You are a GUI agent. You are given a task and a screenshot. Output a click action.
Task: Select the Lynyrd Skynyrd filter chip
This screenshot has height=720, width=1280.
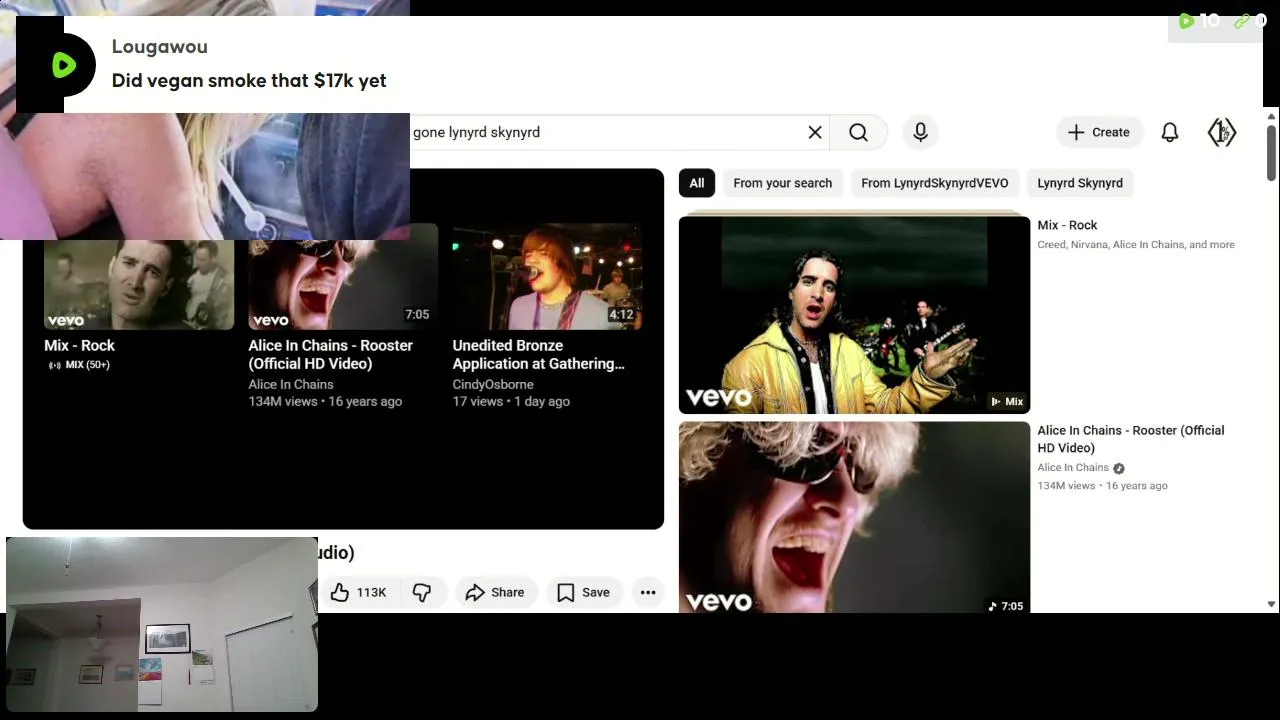1080,183
